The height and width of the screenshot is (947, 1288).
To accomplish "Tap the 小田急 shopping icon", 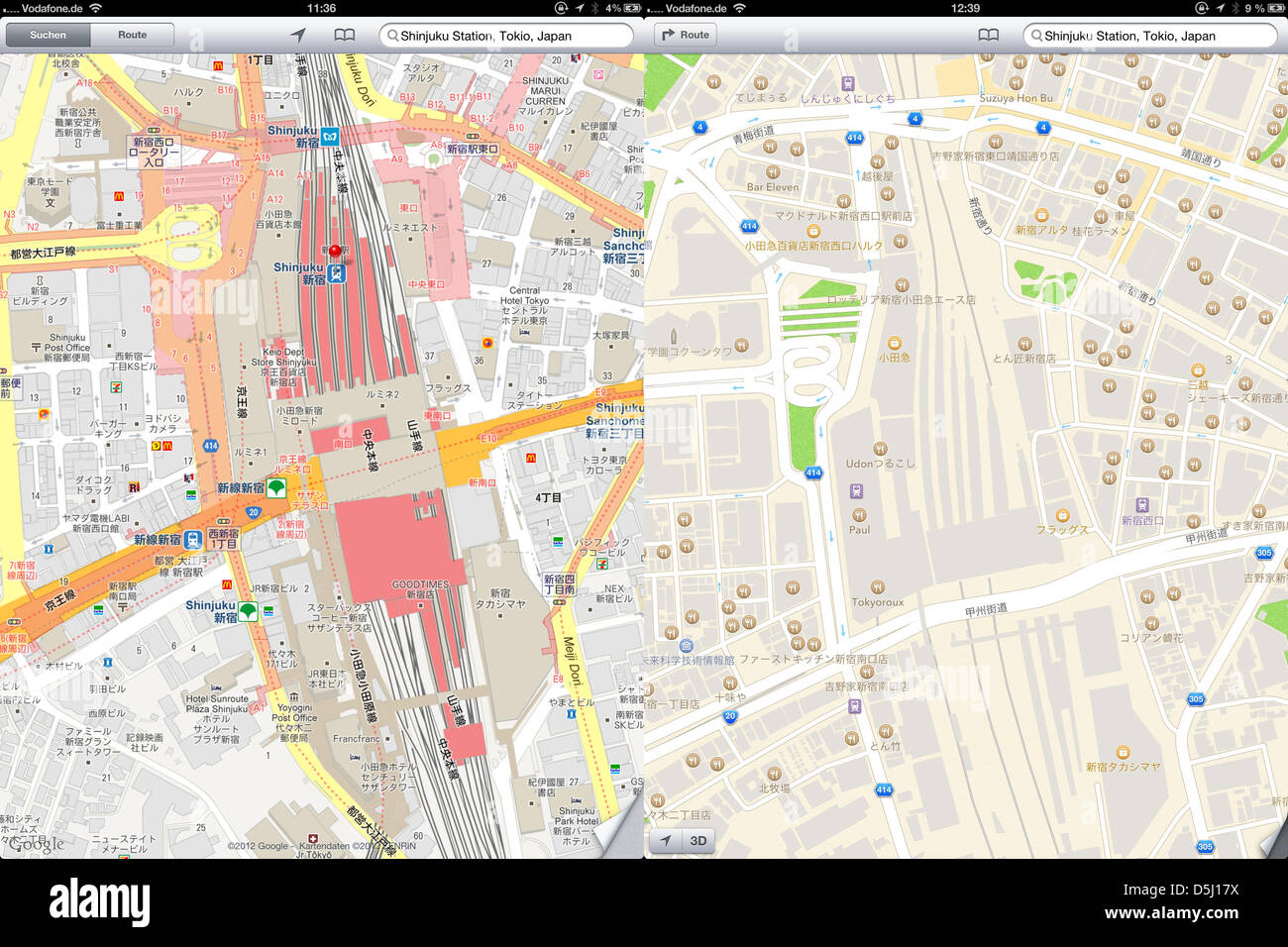I will [894, 343].
